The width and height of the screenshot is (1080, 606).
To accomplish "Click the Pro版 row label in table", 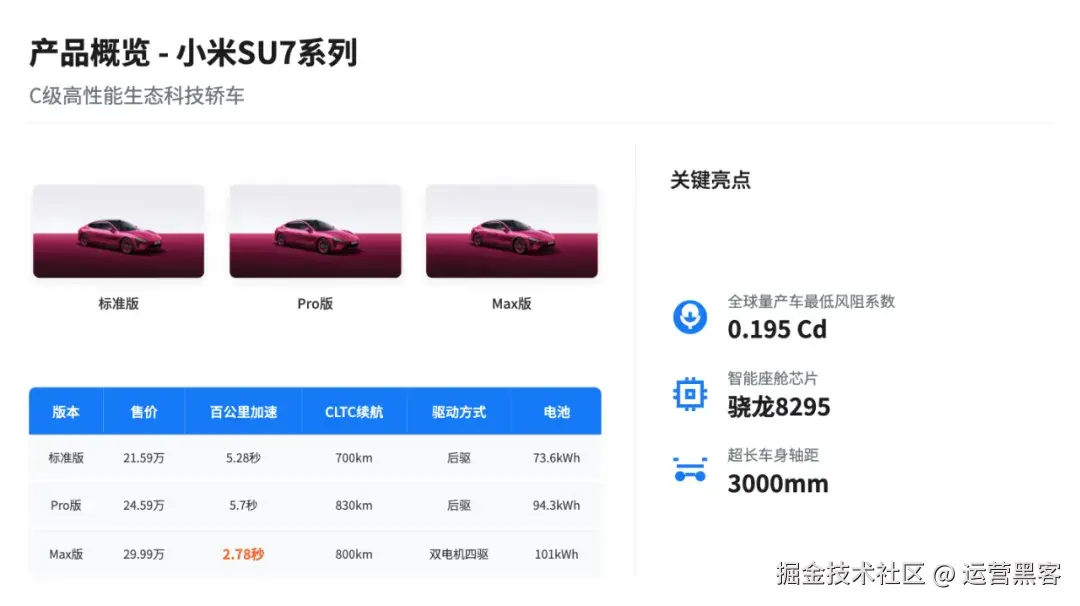I will [x=66, y=505].
